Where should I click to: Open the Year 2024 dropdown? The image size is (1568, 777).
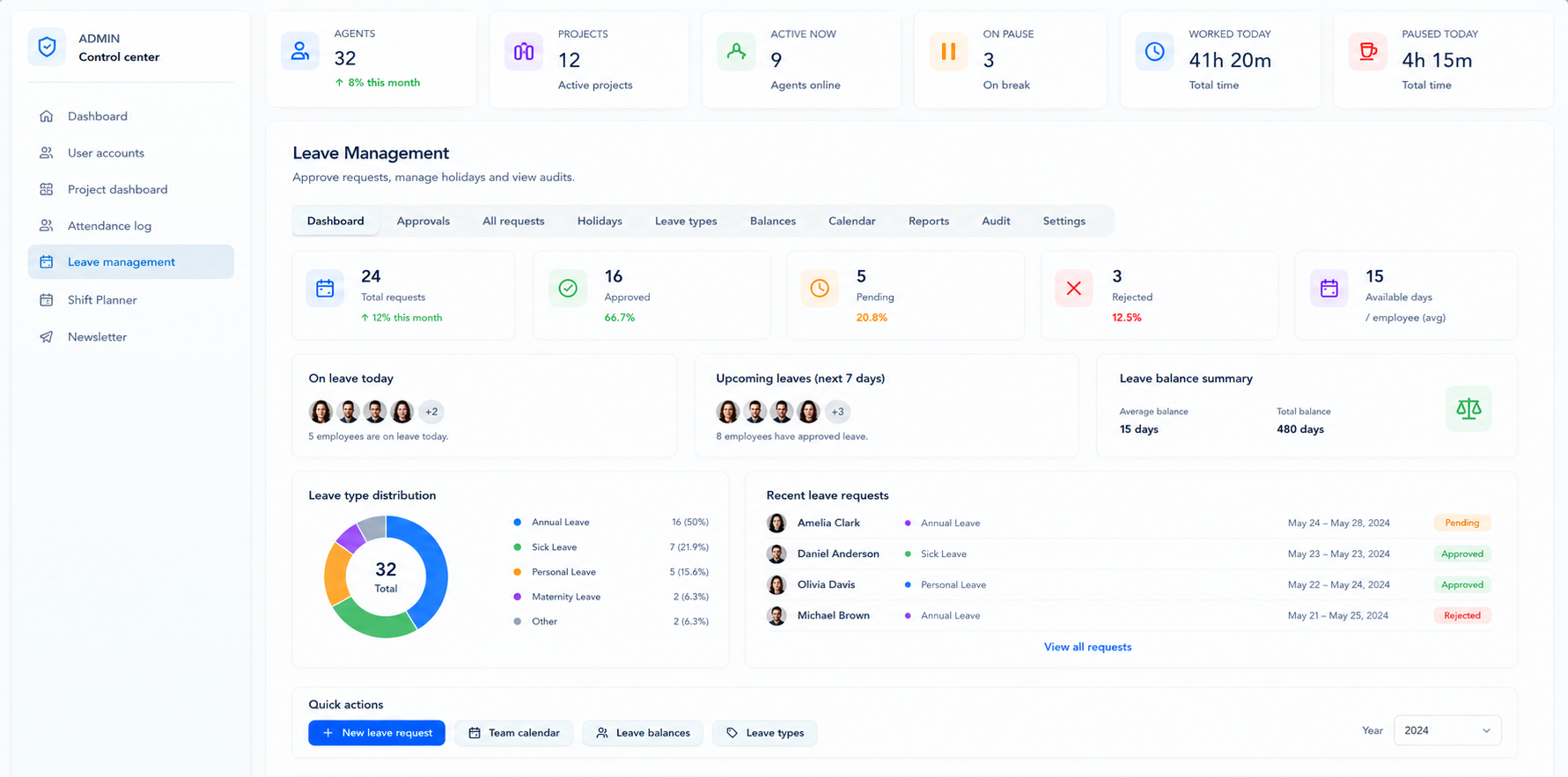tap(1447, 730)
